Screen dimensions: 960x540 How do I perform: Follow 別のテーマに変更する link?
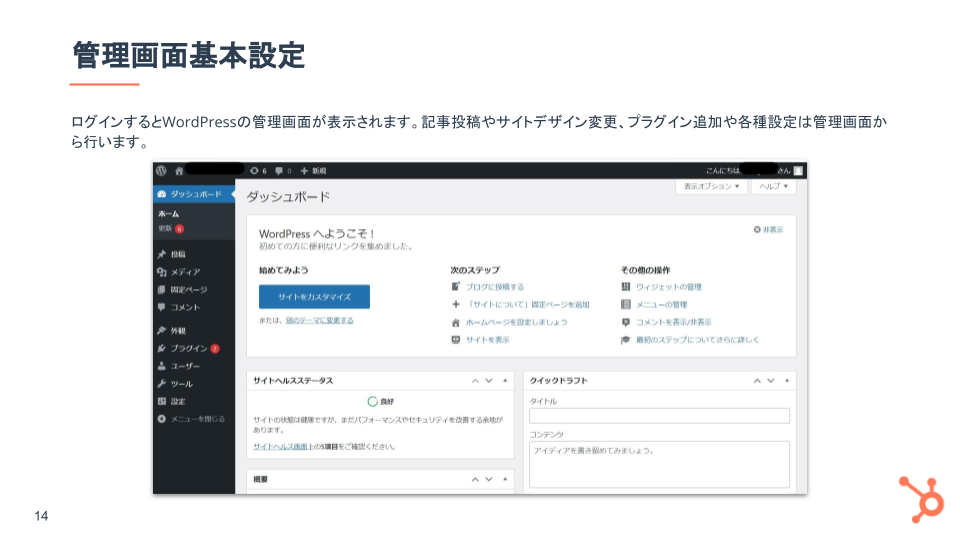(320, 321)
